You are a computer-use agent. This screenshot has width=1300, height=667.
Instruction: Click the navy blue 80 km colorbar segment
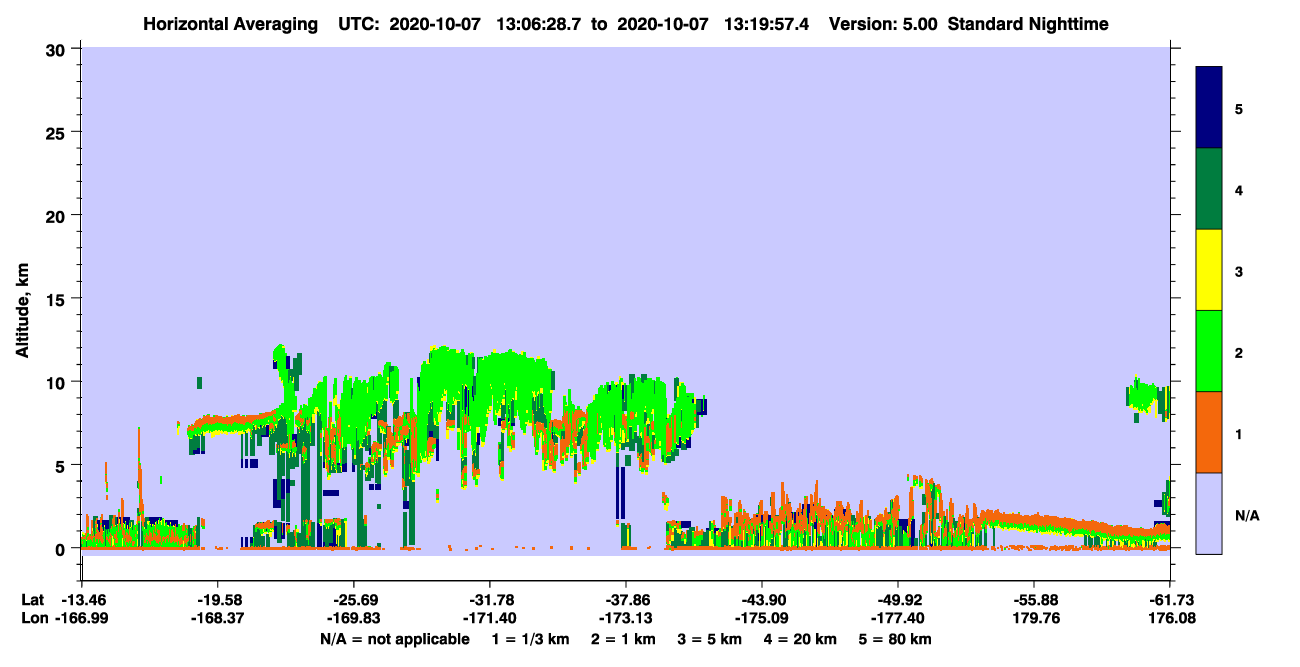point(1209,108)
